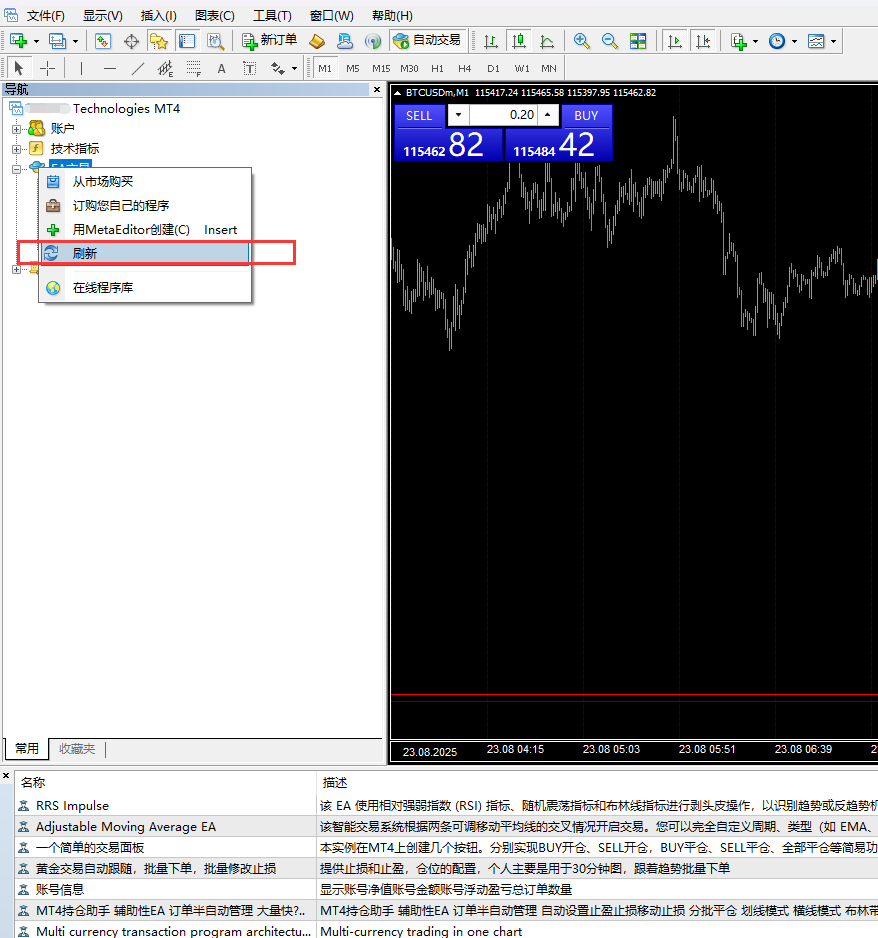
Task: Zoom in on the chart
Action: click(x=582, y=41)
